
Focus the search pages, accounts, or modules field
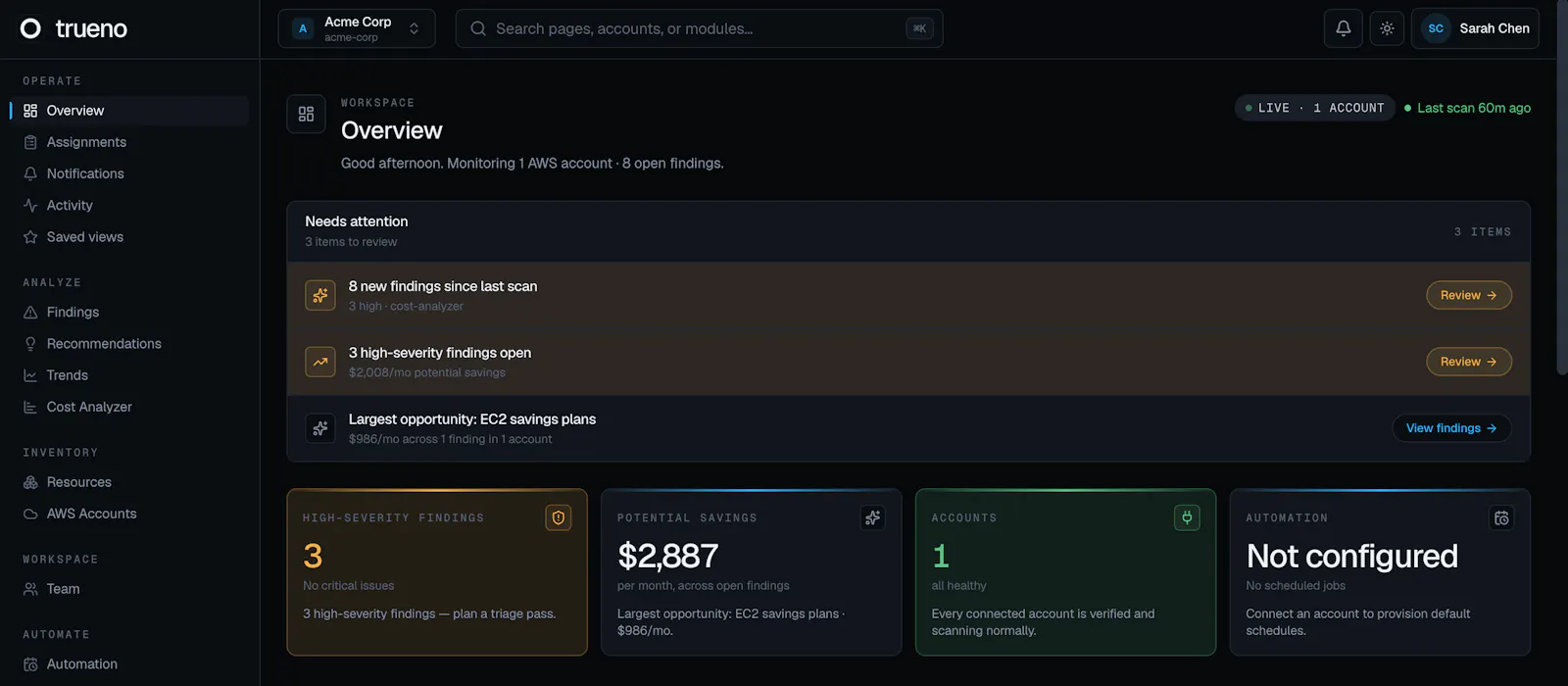(700, 28)
